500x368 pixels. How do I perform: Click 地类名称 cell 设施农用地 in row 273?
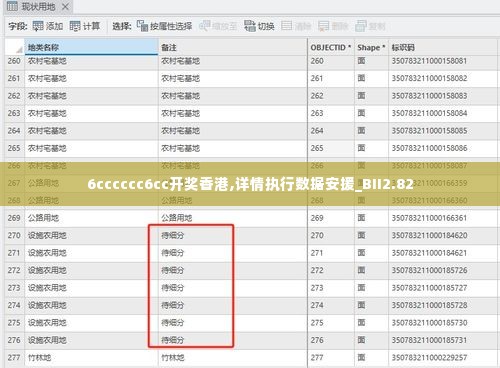coord(91,288)
